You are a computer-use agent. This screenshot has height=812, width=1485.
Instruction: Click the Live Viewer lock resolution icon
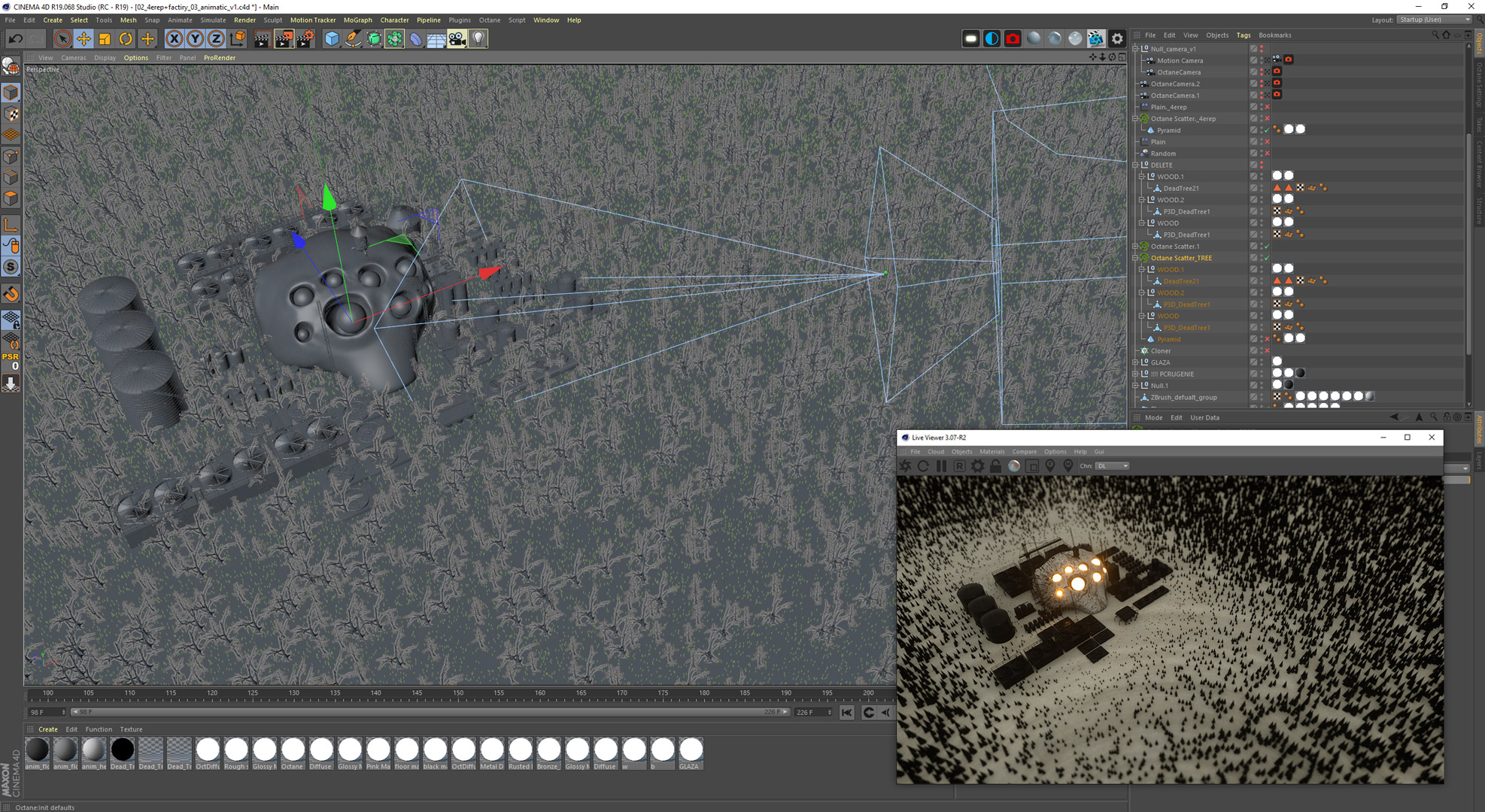995,466
